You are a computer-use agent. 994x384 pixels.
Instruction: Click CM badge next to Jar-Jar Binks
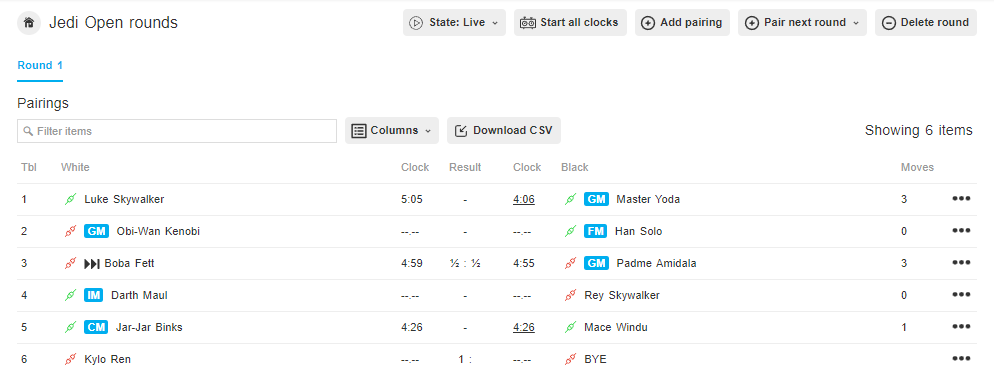(96, 328)
